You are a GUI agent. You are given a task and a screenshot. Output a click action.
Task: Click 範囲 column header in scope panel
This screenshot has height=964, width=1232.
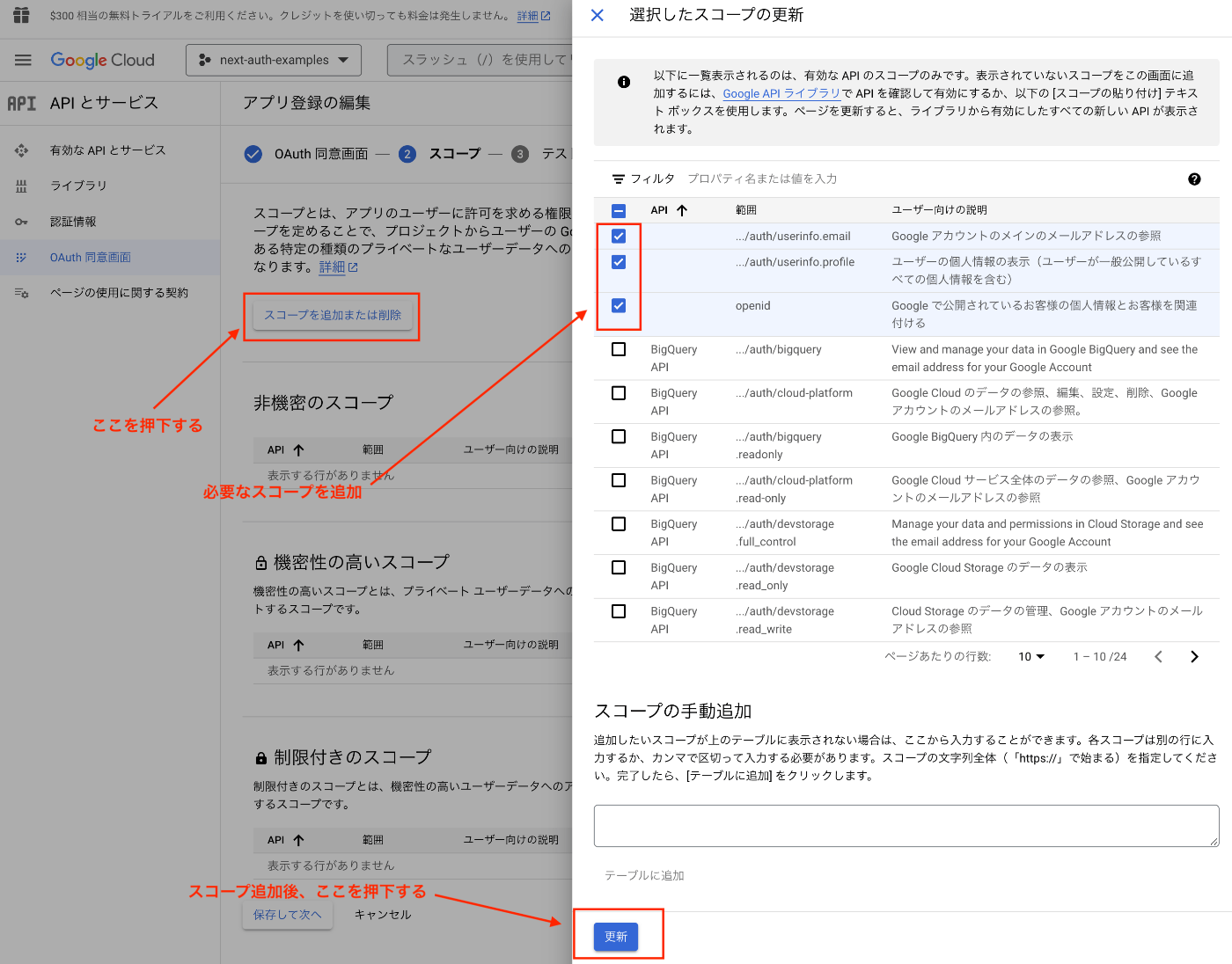(746, 210)
